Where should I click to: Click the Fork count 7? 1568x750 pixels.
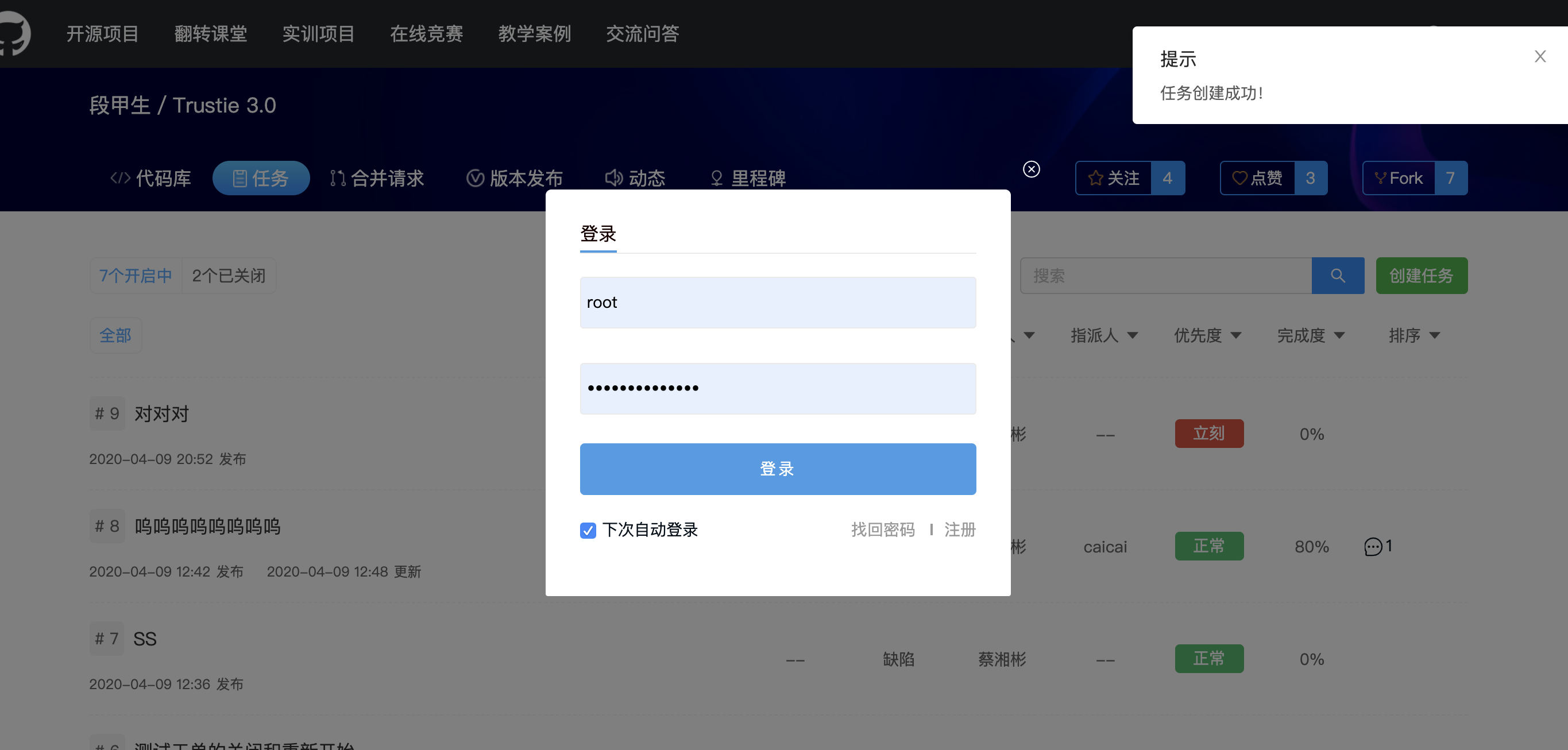[x=1450, y=178]
